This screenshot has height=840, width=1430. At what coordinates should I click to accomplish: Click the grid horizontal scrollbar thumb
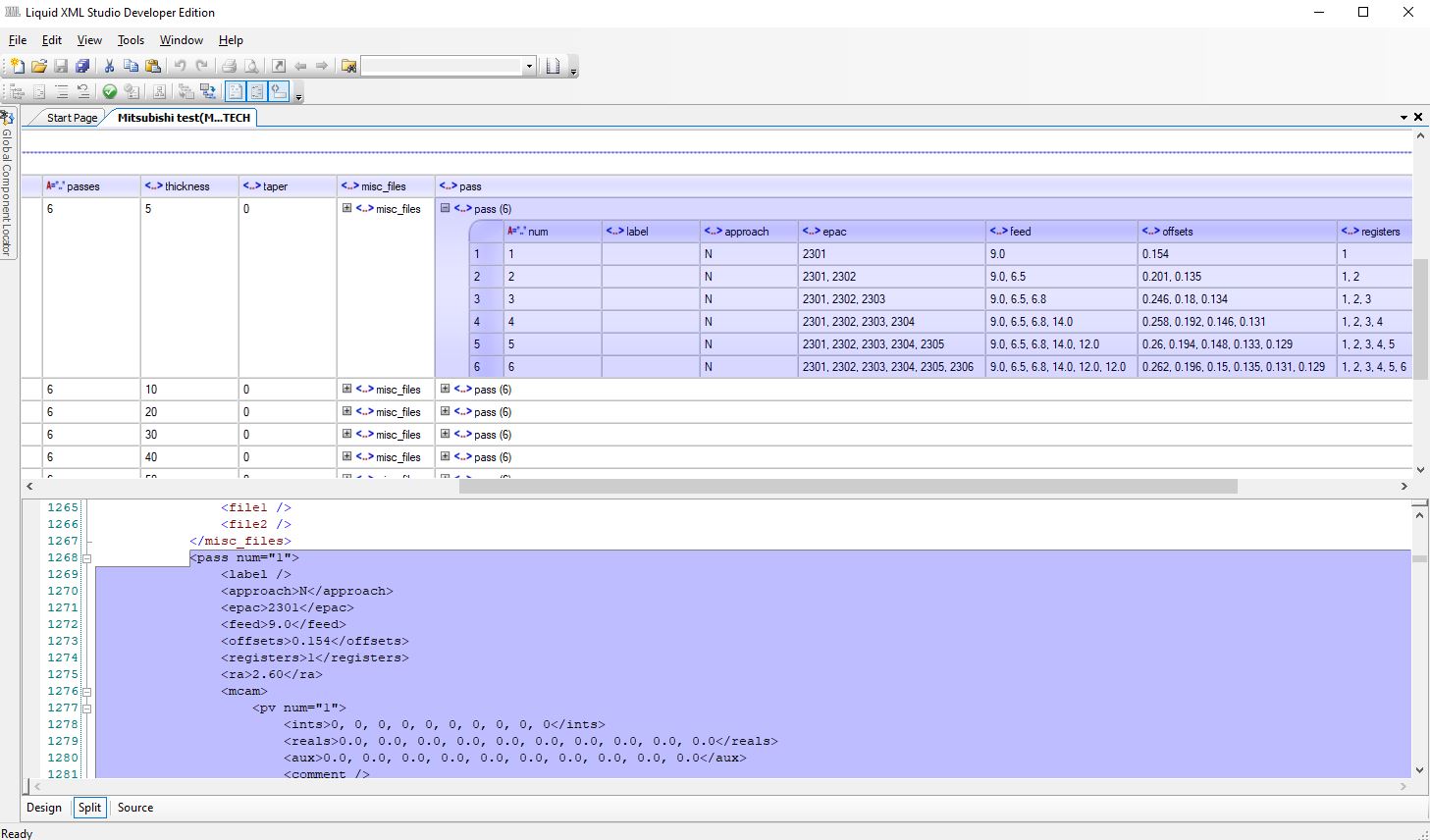coord(848,486)
